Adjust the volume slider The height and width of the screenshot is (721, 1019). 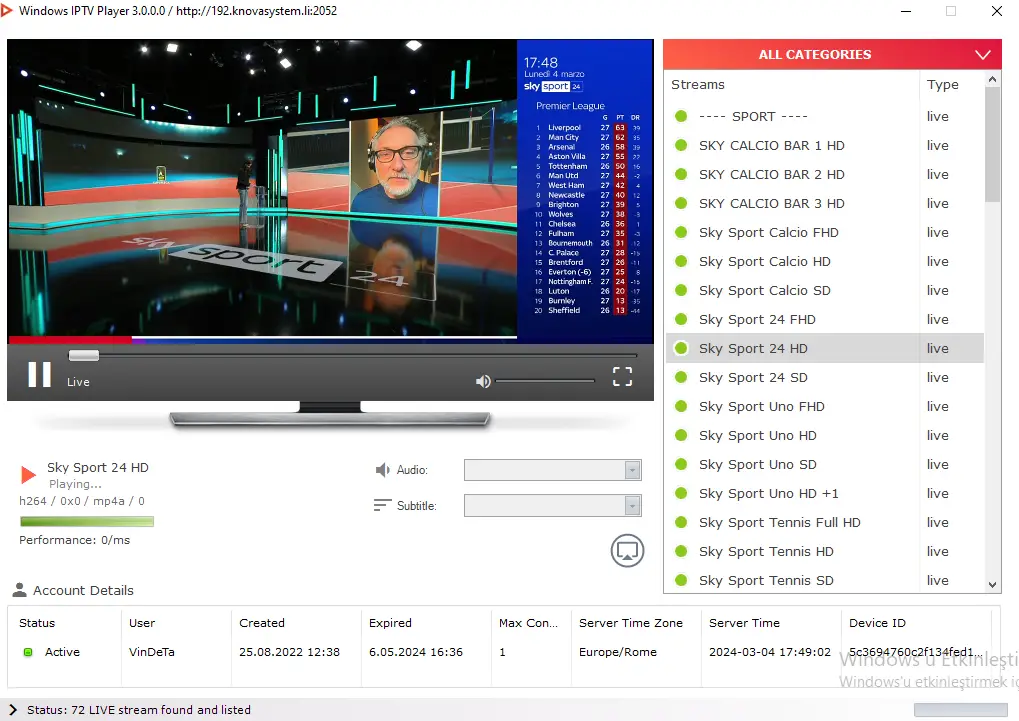click(x=545, y=381)
